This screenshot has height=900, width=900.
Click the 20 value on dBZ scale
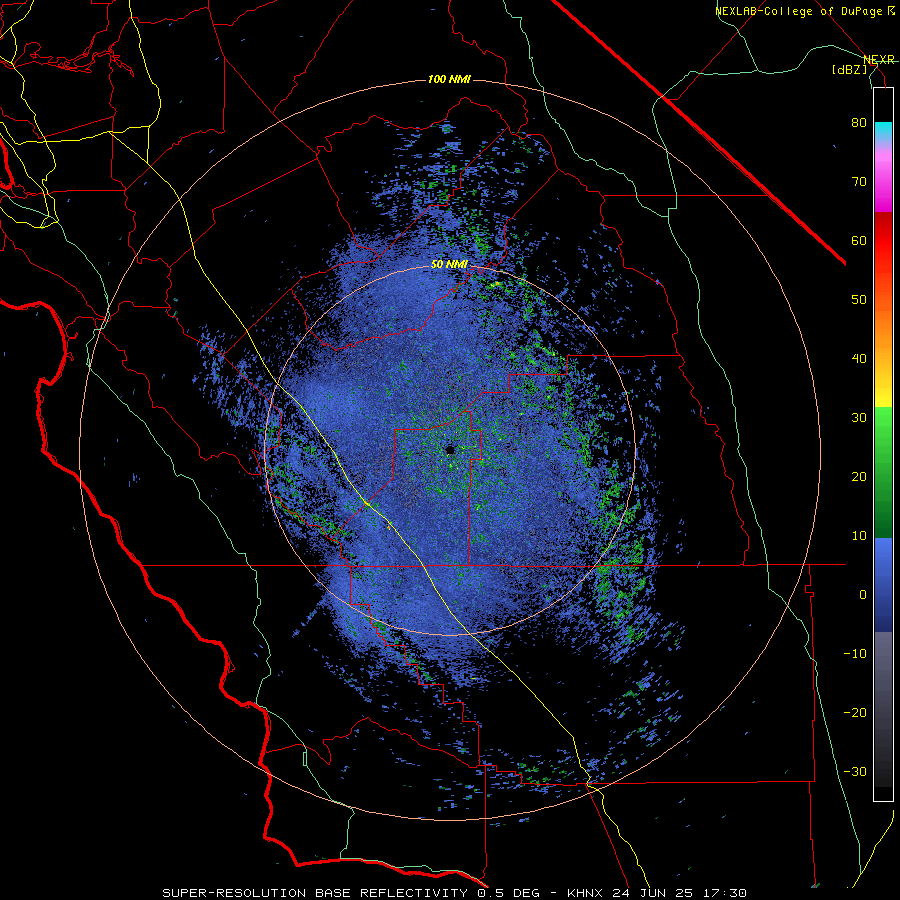click(859, 476)
